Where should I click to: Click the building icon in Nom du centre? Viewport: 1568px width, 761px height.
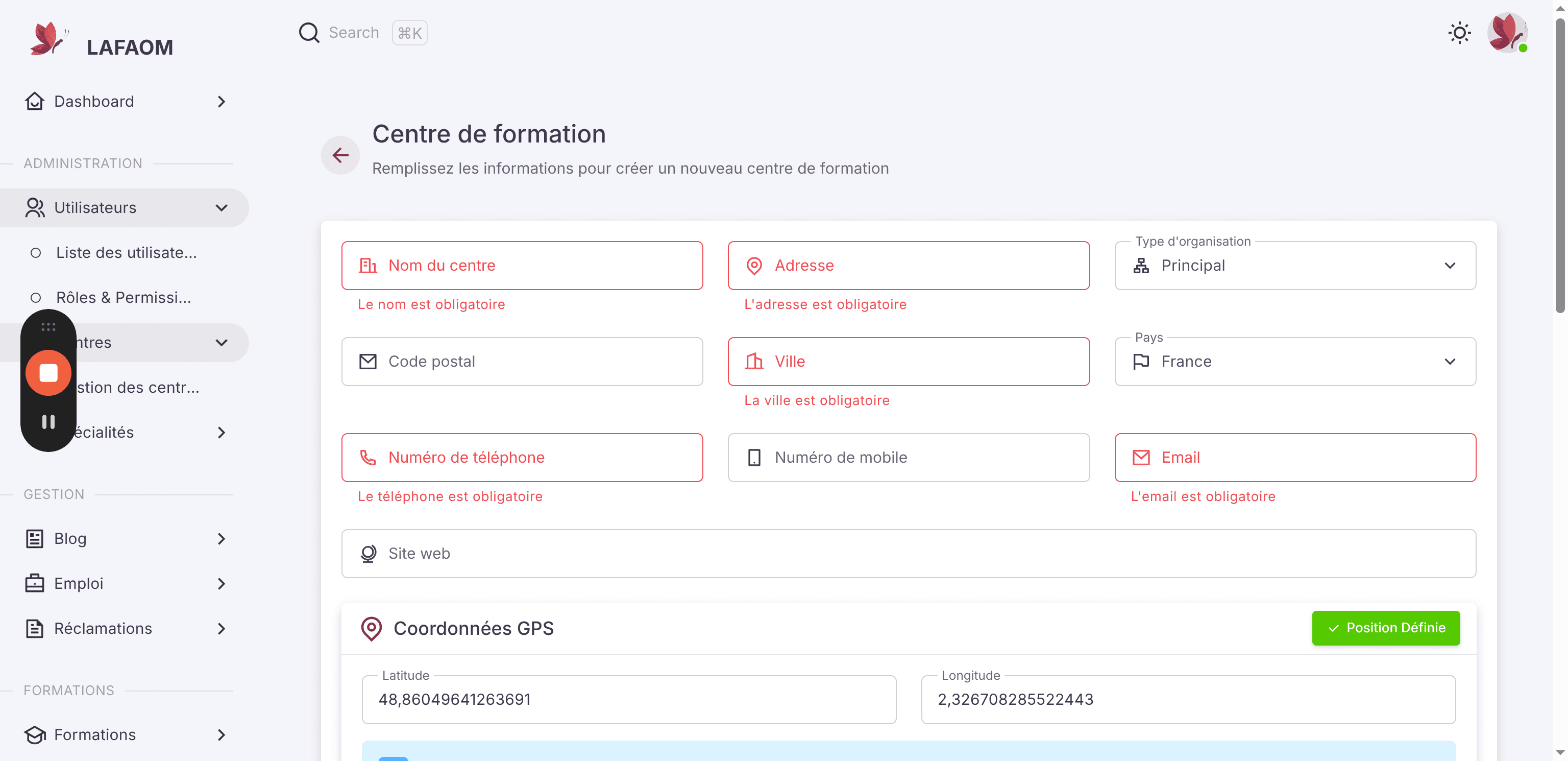[x=368, y=266]
